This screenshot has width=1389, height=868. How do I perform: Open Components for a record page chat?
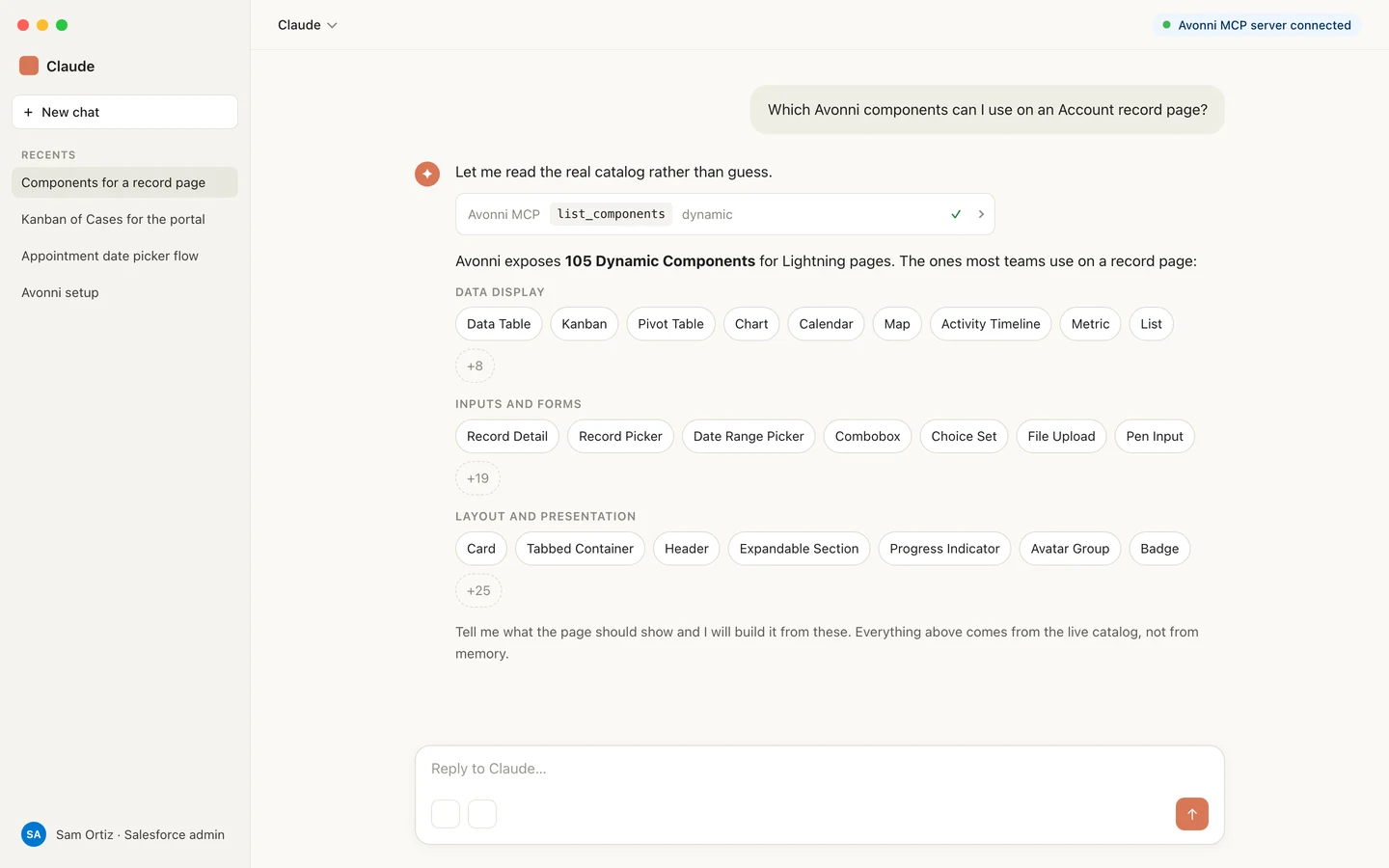pos(124,182)
